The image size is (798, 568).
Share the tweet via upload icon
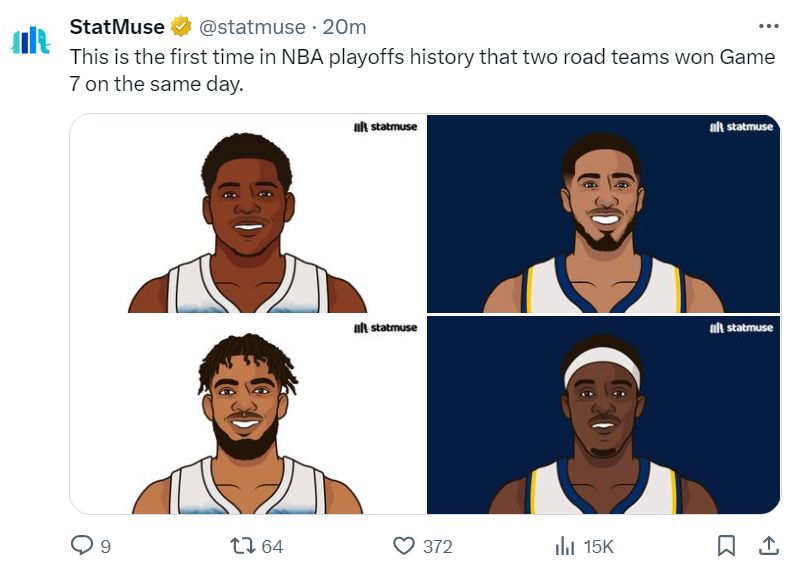[768, 546]
